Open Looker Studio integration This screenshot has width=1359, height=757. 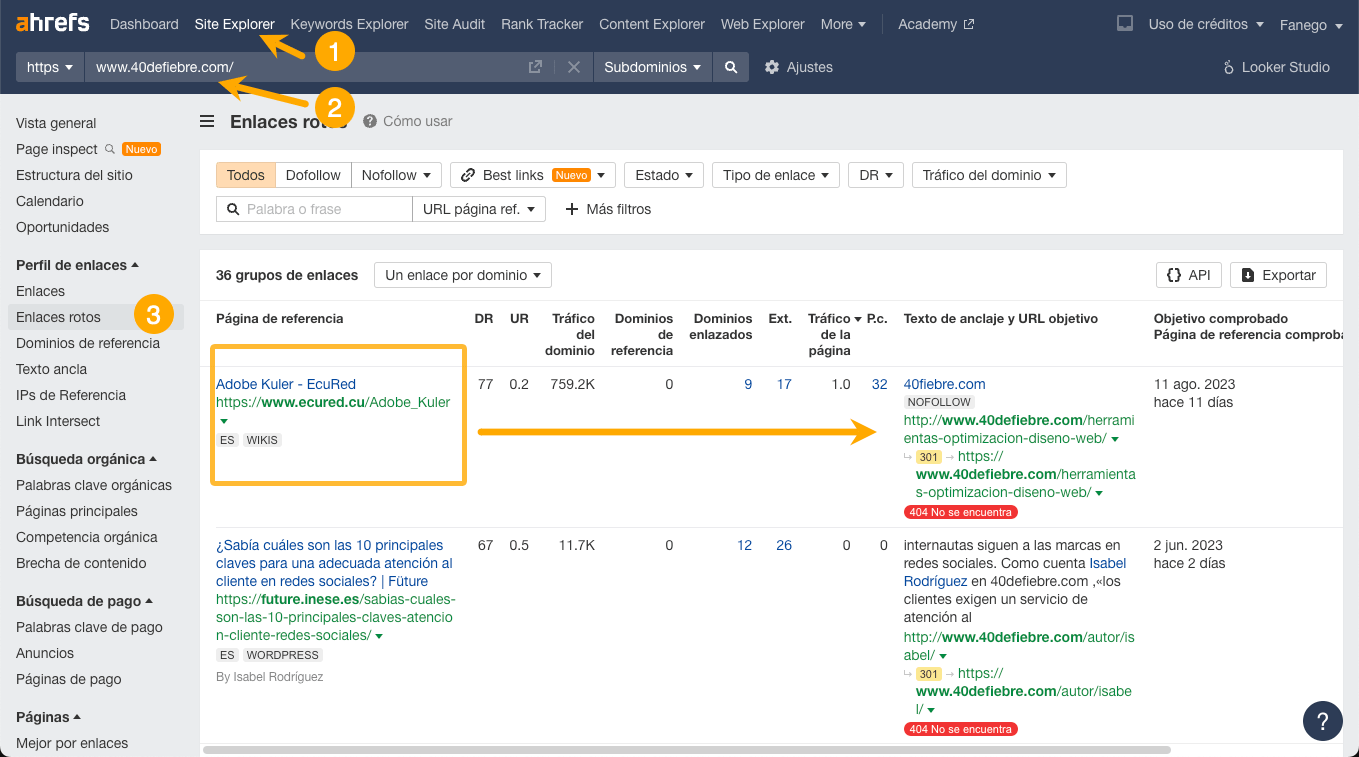(1276, 67)
